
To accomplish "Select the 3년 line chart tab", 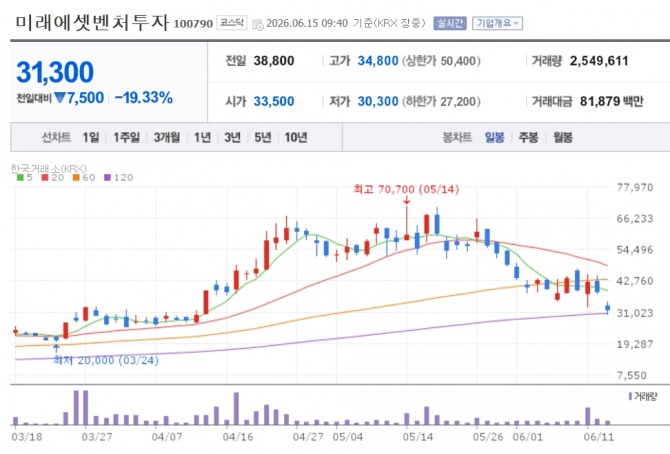I will tap(232, 137).
